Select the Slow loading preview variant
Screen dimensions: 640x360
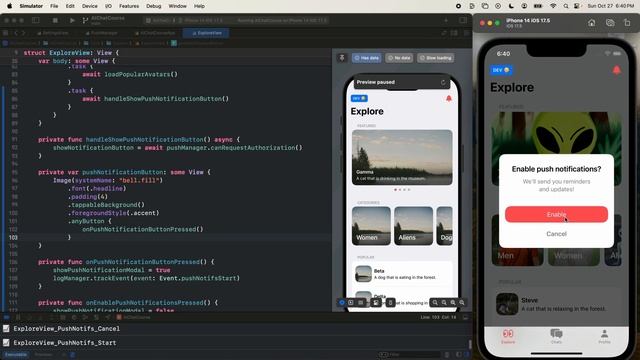click(x=436, y=58)
